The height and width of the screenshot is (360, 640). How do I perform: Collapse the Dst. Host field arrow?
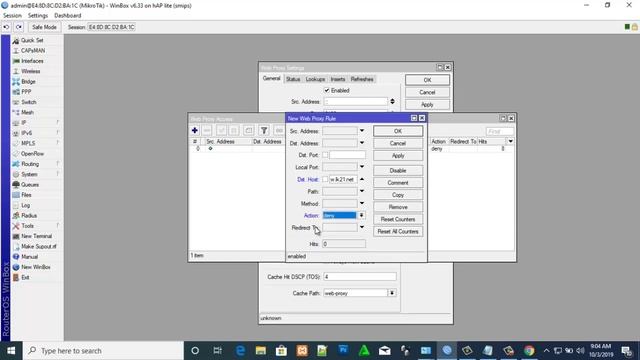coord(362,179)
